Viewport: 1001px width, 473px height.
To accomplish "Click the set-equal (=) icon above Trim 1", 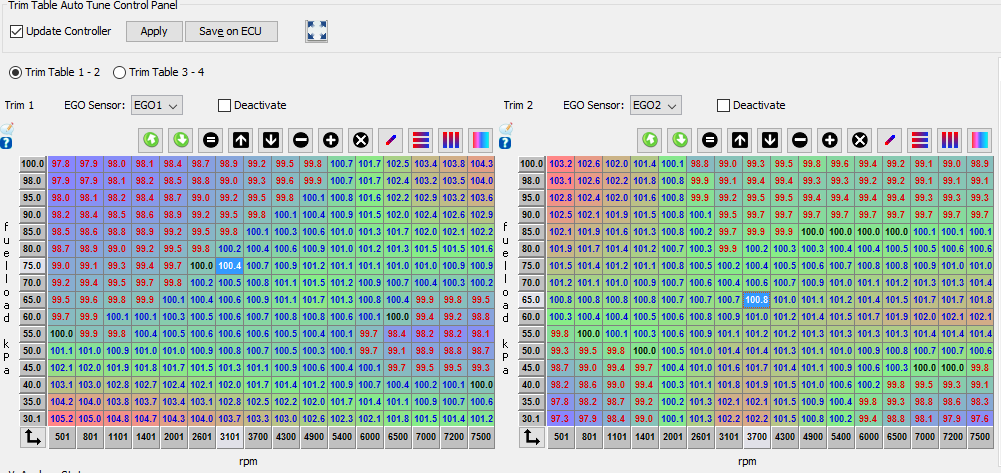I will pyautogui.click(x=211, y=140).
